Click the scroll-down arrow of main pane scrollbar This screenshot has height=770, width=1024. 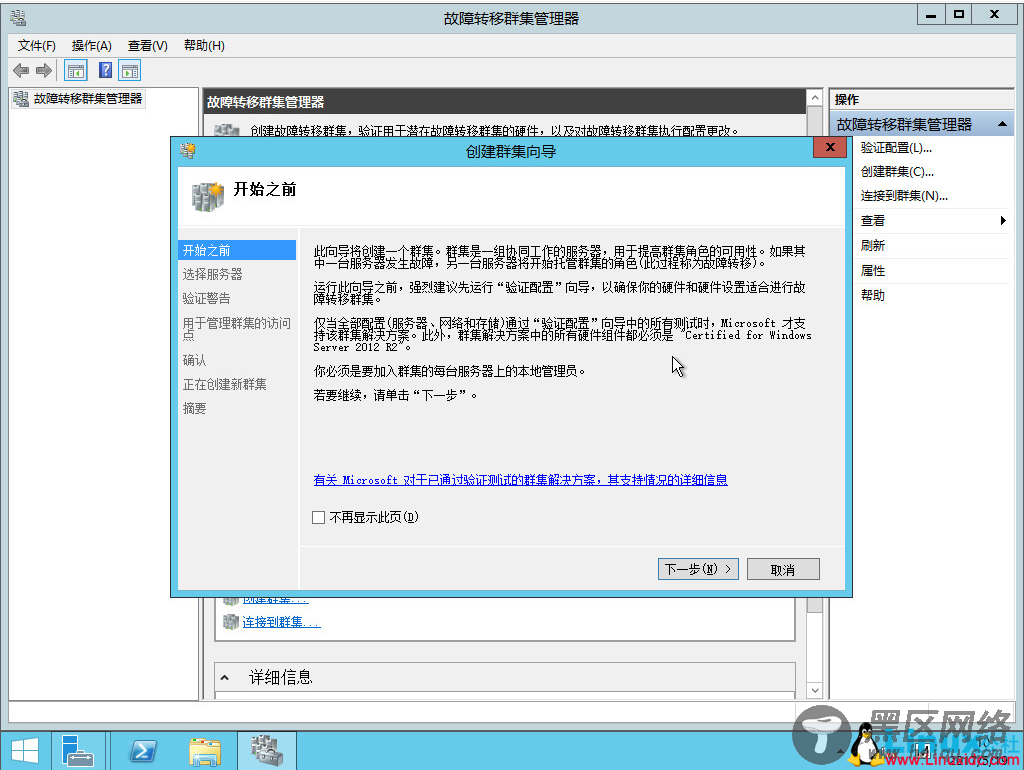pyautogui.click(x=814, y=690)
